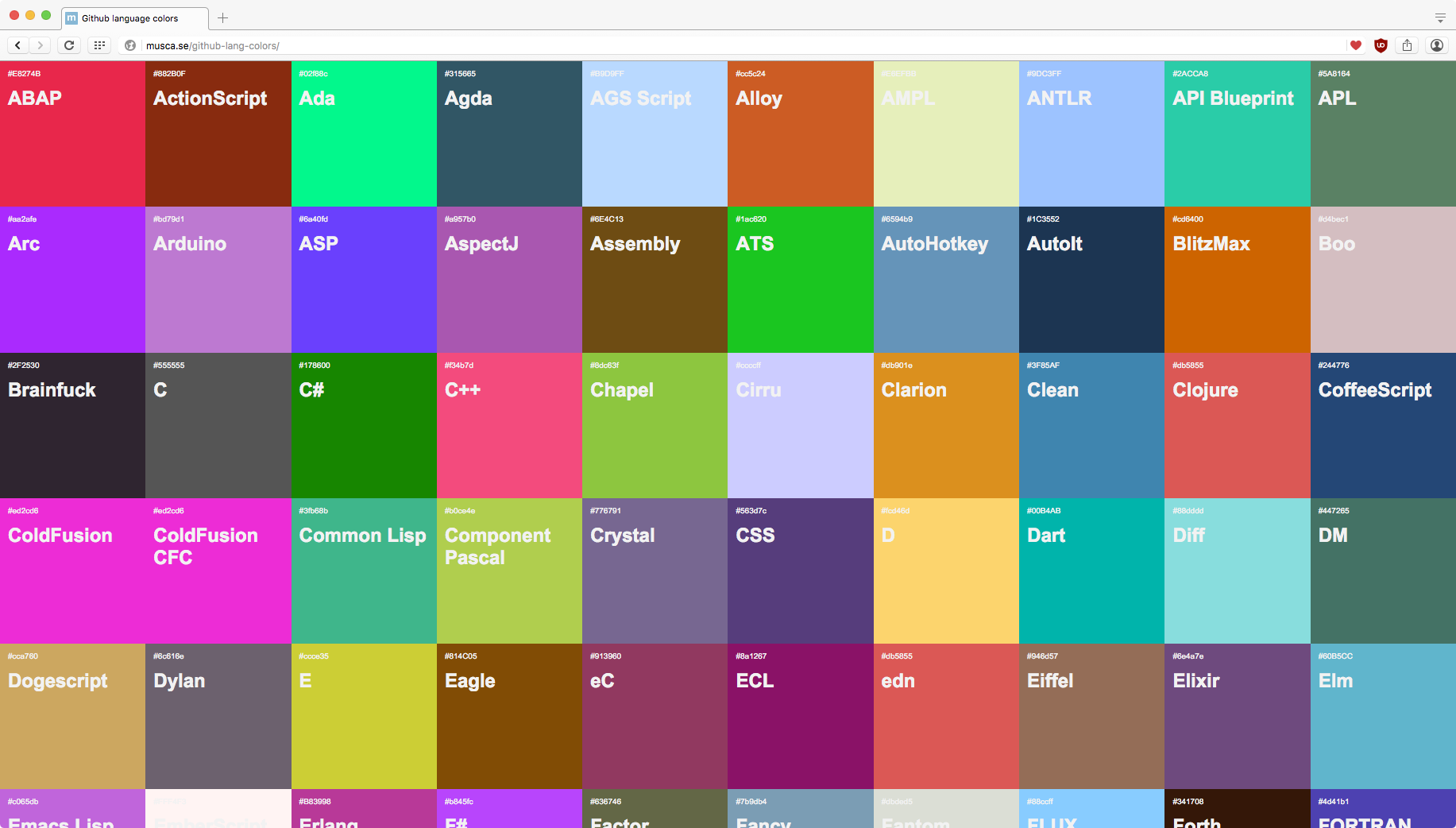
Task: Select the ColdFusion CFC tile
Action: [x=218, y=571]
